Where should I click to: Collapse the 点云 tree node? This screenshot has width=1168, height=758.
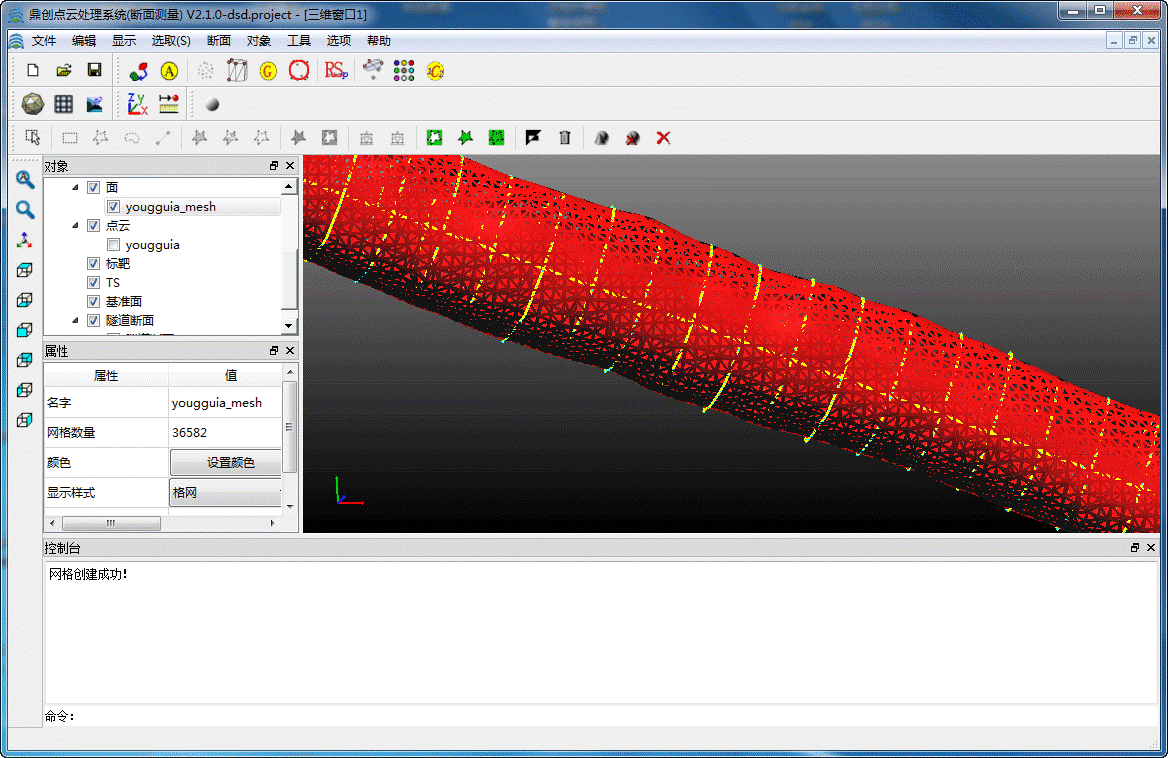pyautogui.click(x=76, y=226)
